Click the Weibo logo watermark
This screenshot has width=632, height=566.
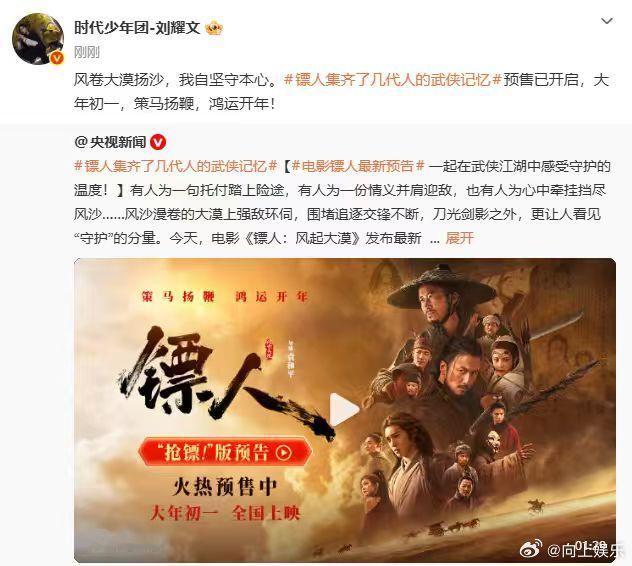[531, 549]
